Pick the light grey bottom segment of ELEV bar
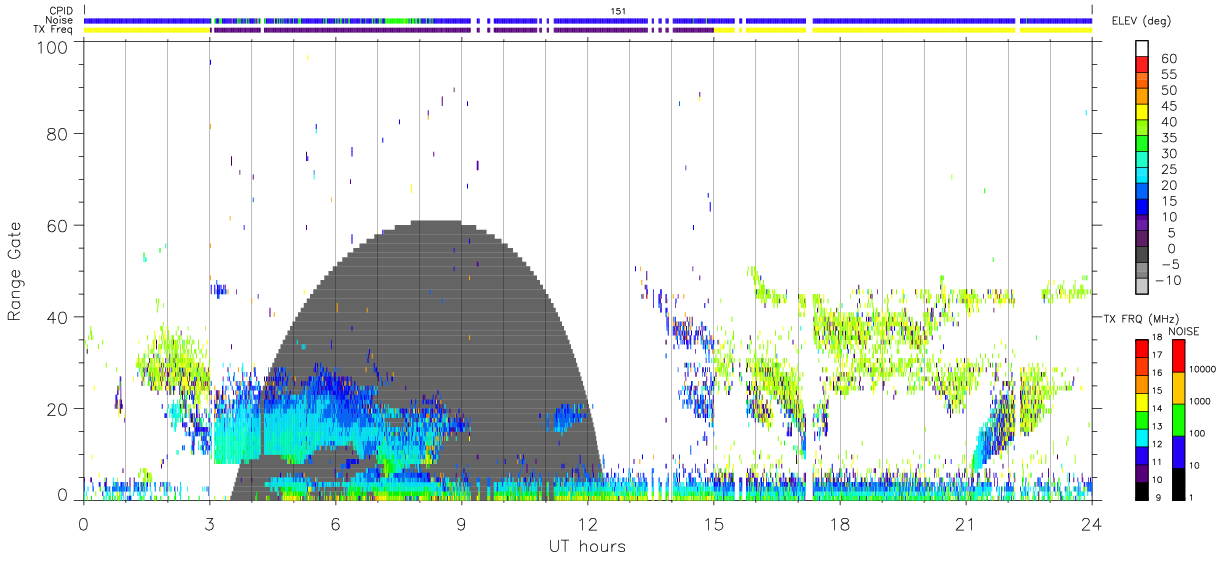 pyautogui.click(x=1142, y=287)
